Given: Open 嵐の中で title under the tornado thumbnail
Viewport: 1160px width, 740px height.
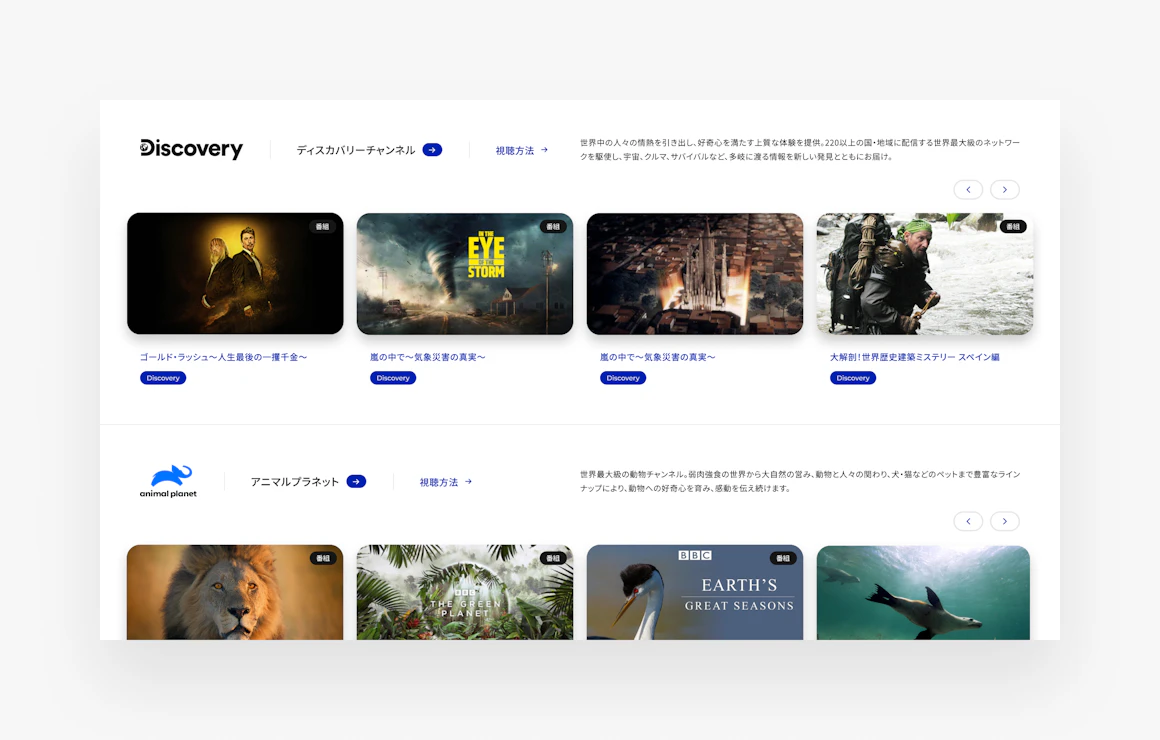Looking at the screenshot, I should 428,357.
